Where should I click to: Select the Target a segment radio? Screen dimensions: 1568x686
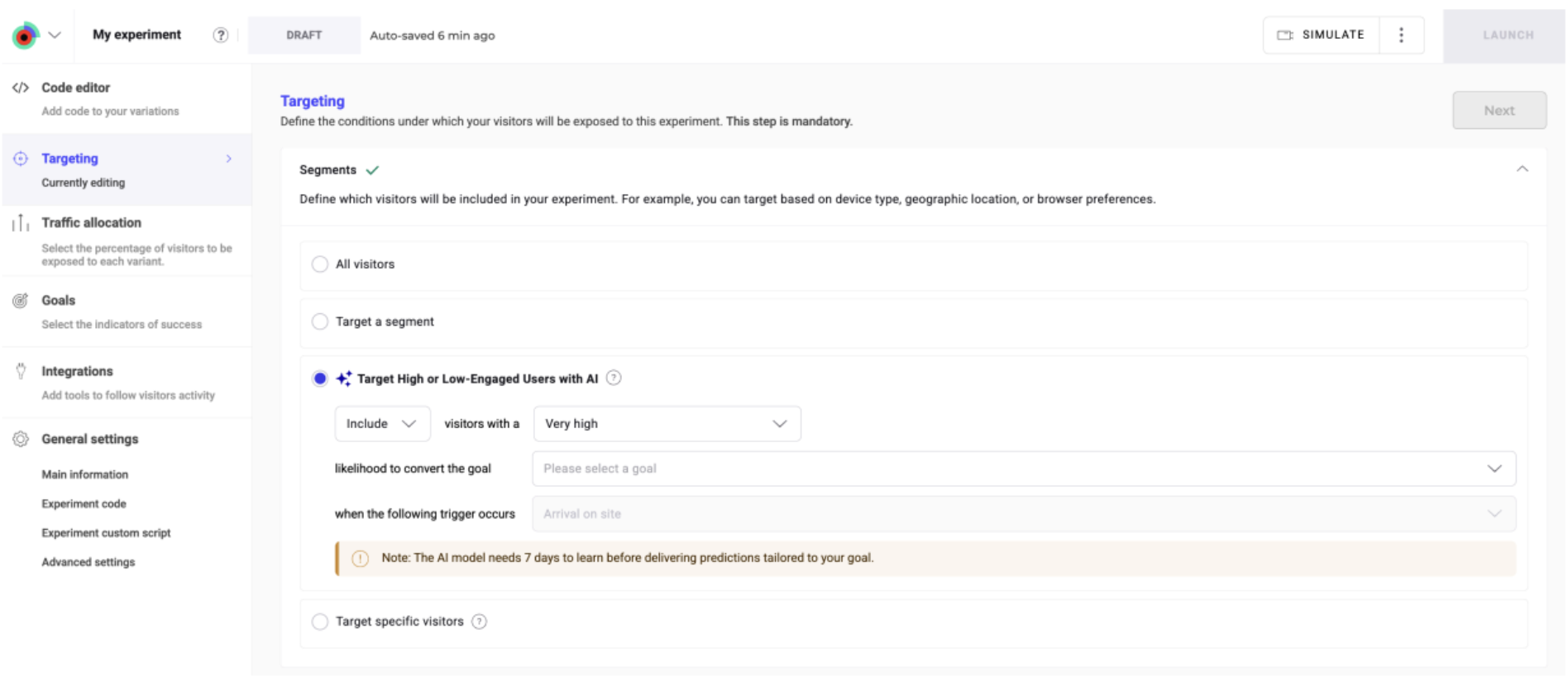click(x=320, y=322)
